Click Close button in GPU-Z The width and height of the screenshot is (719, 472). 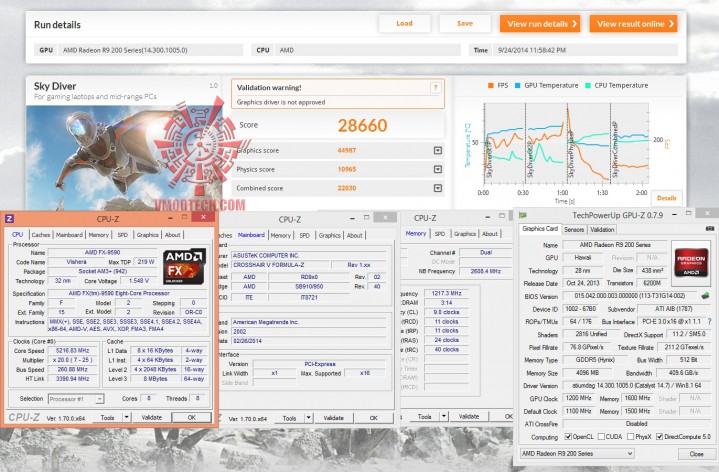(x=696, y=454)
